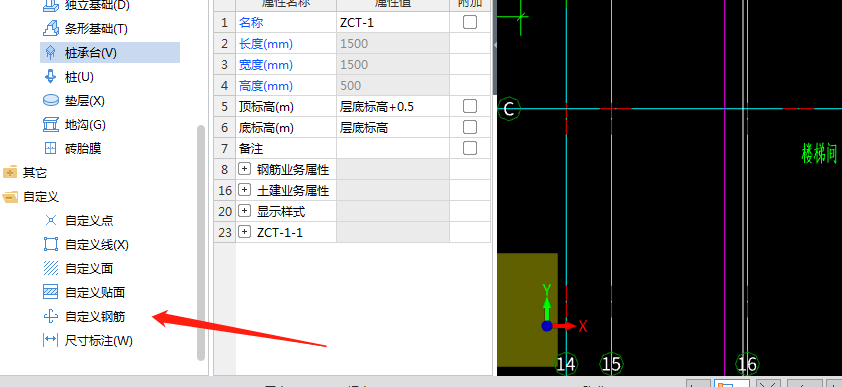Collapse the 自定义 folder

point(10,197)
